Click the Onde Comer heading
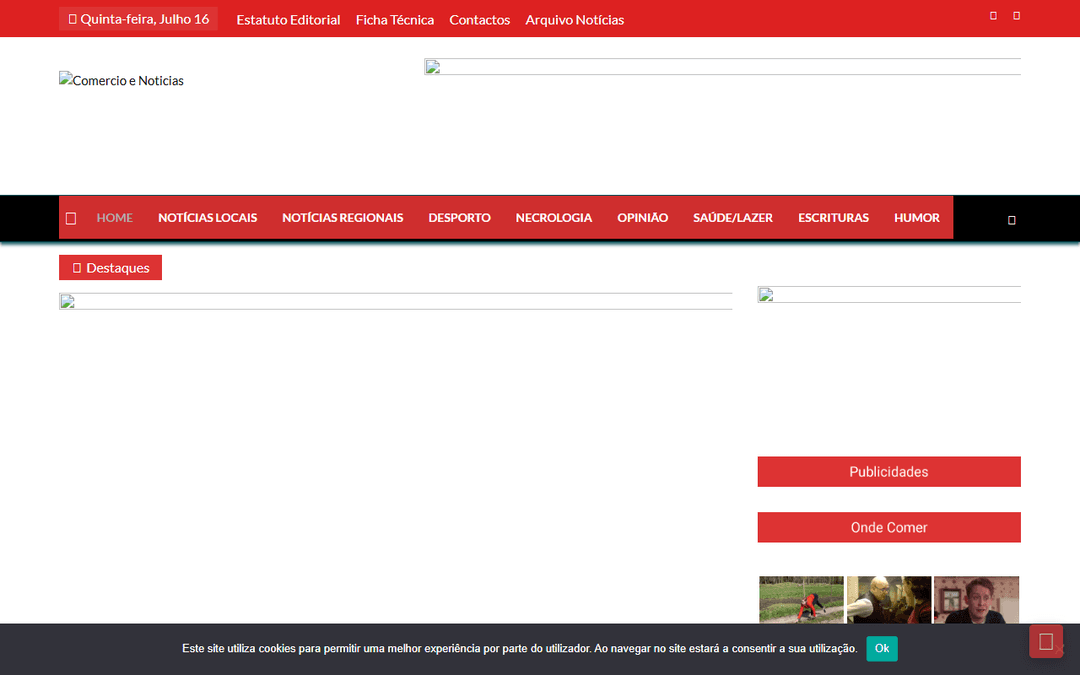The image size is (1080, 675). (889, 528)
